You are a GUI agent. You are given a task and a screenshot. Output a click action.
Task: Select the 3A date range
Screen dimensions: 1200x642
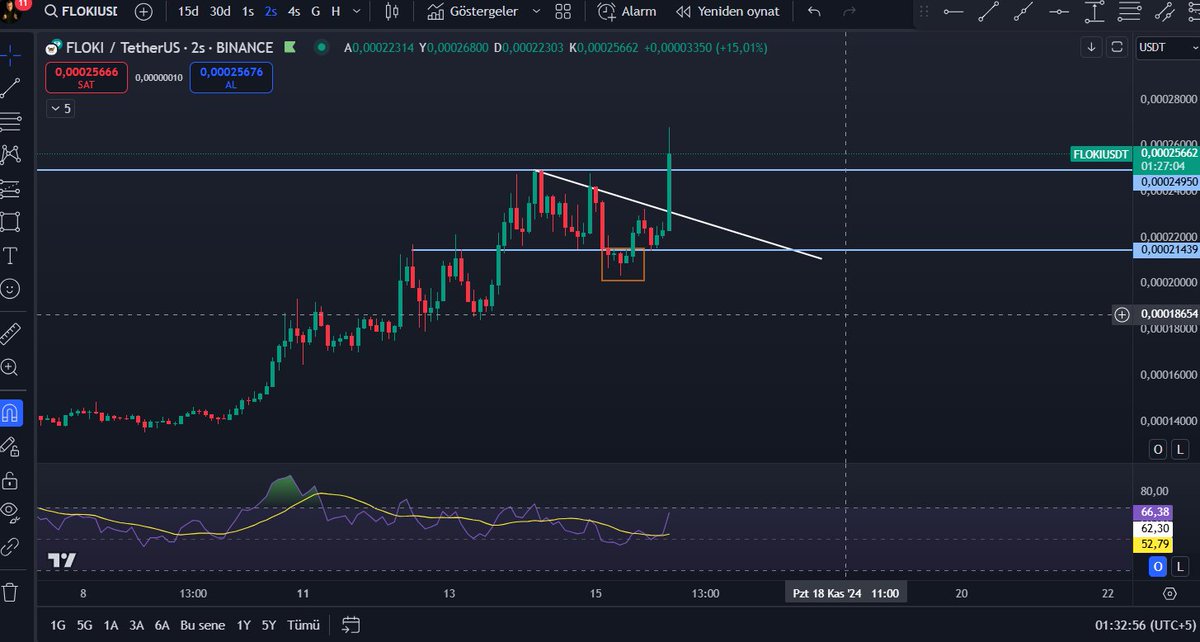[136, 625]
